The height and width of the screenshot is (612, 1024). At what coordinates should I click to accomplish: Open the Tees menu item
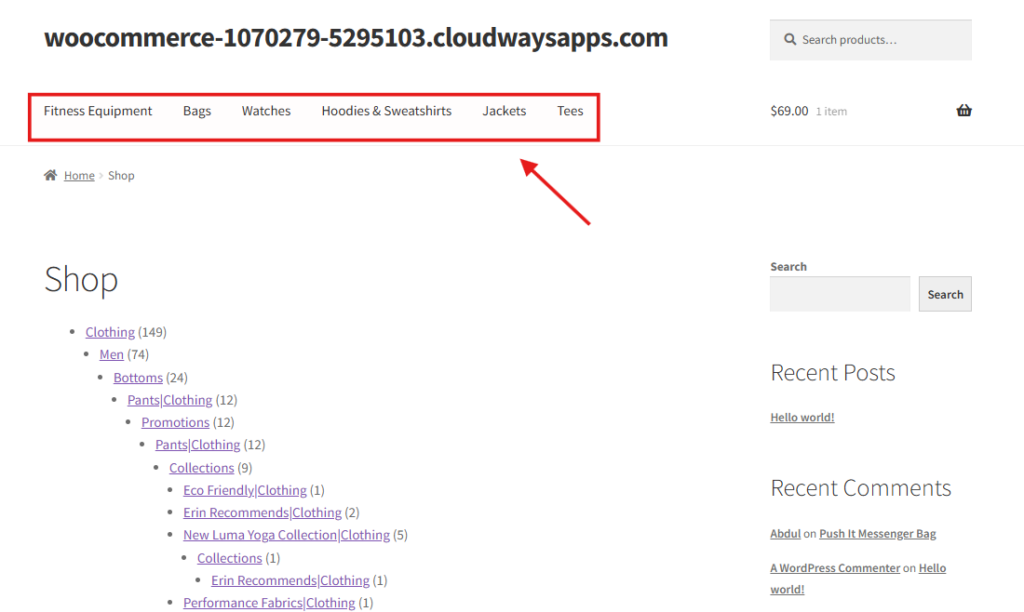point(570,111)
